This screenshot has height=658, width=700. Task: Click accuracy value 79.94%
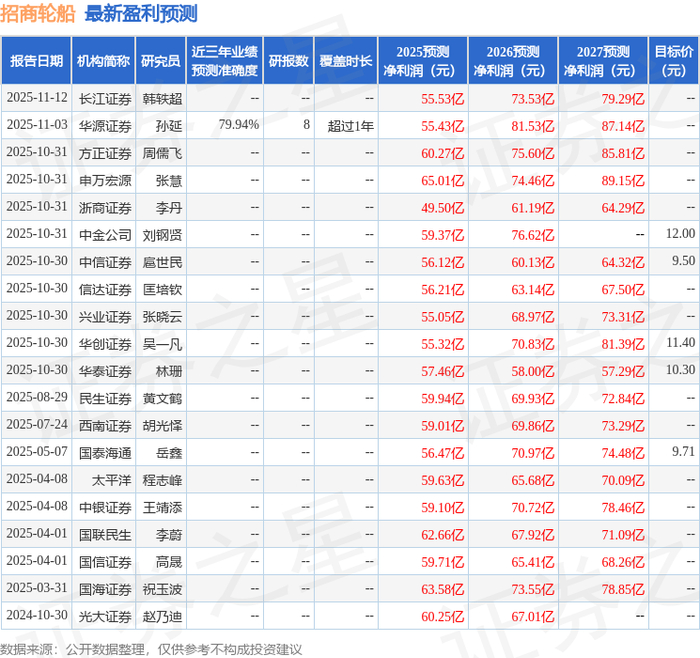coord(238,125)
